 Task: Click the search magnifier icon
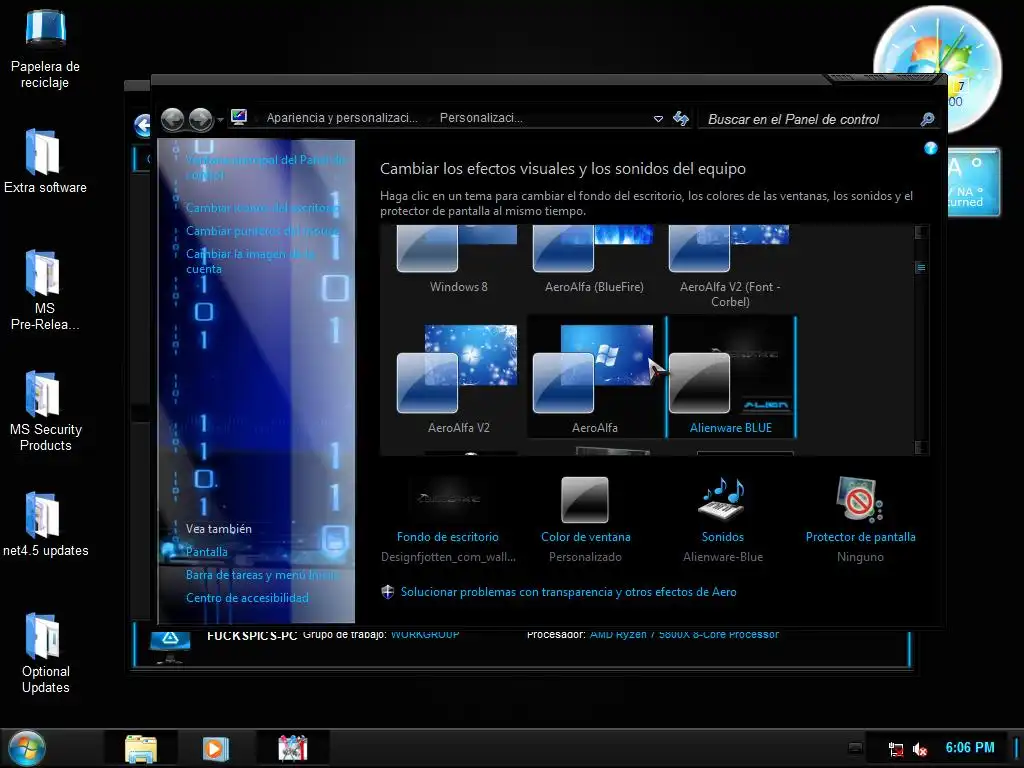[x=927, y=119]
